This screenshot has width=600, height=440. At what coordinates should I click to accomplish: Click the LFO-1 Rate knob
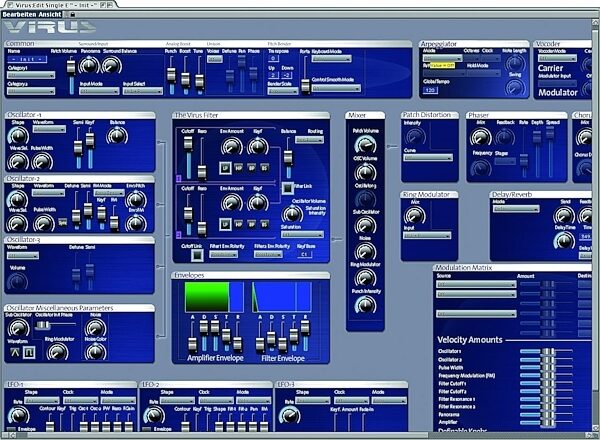click(x=18, y=416)
